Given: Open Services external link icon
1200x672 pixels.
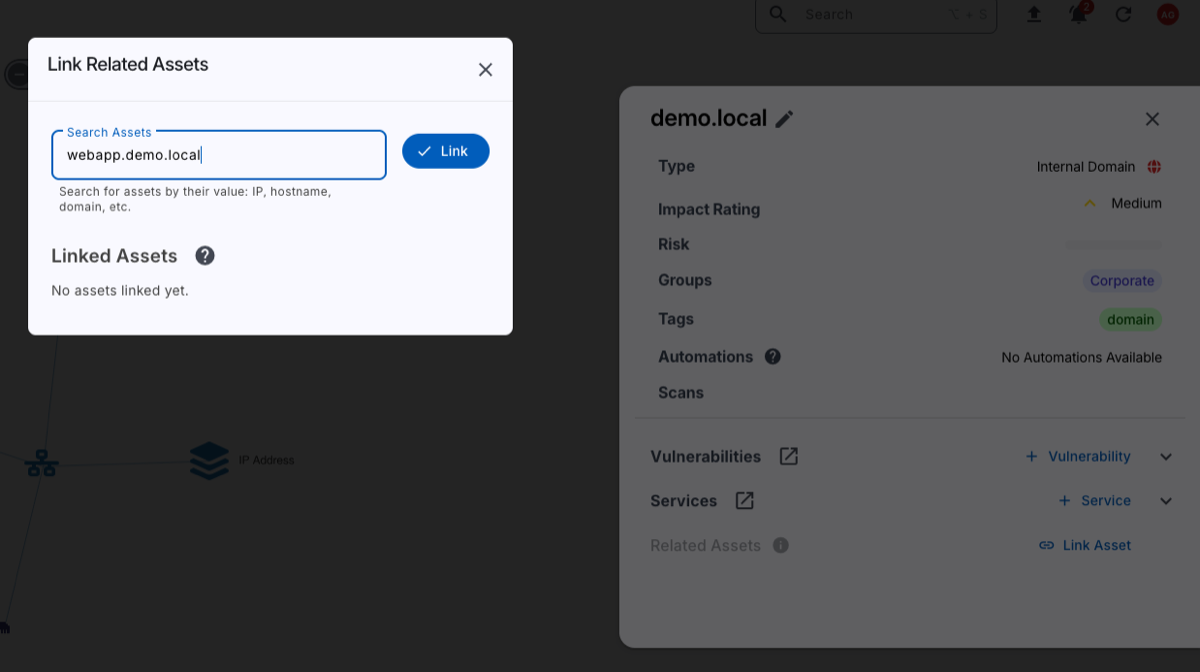Looking at the screenshot, I should coord(744,500).
